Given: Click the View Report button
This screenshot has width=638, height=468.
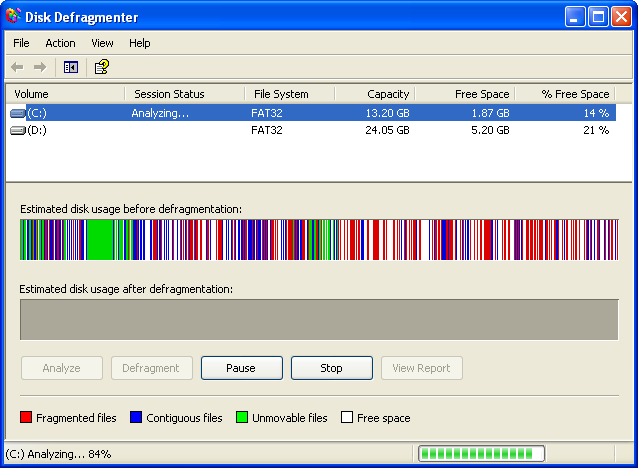Looking at the screenshot, I should point(422,368).
